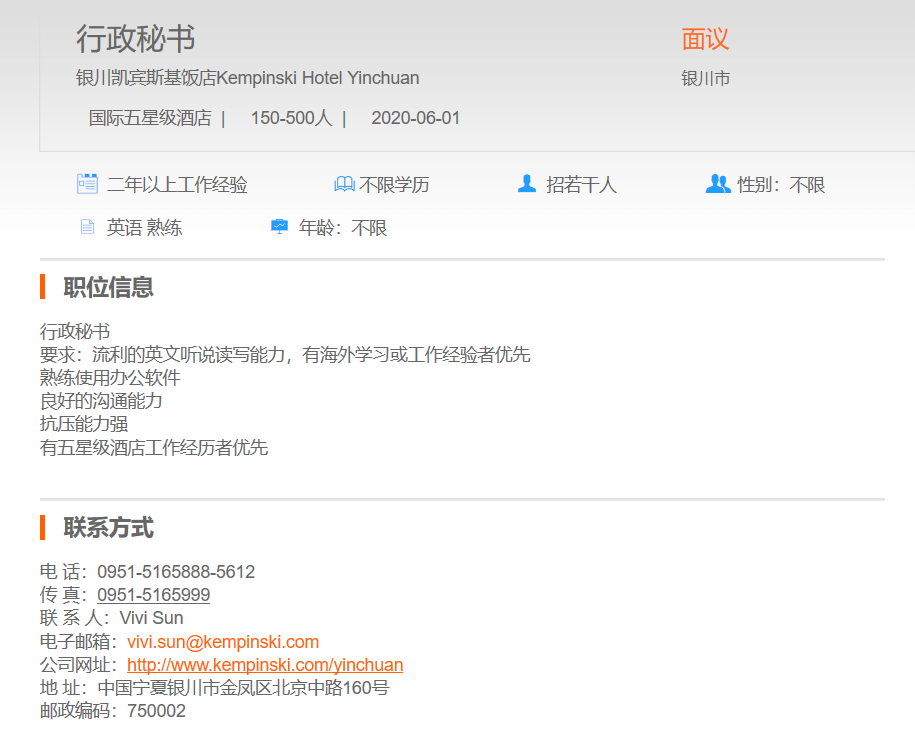Click the fax number 0951-5165999
This screenshot has width=915, height=737.
(x=153, y=595)
